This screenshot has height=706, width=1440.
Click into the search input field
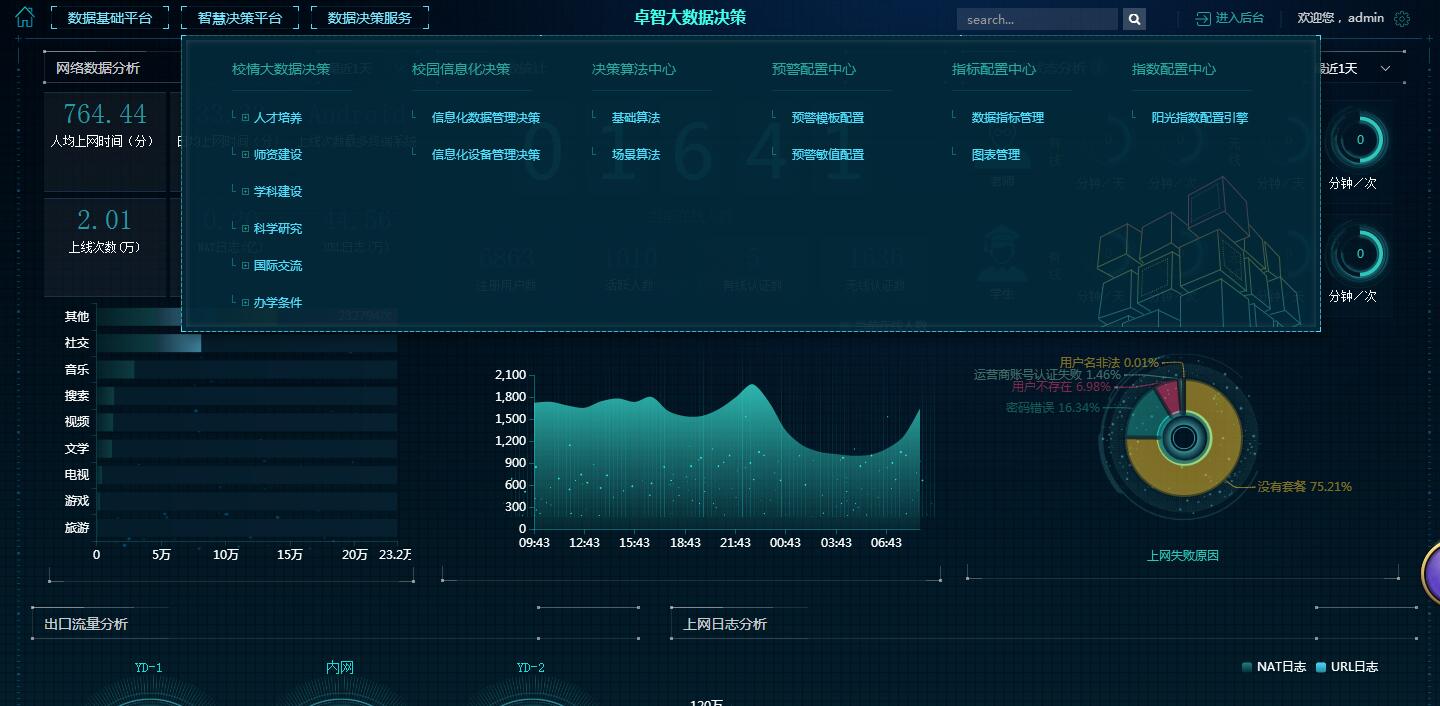pyautogui.click(x=1036, y=19)
